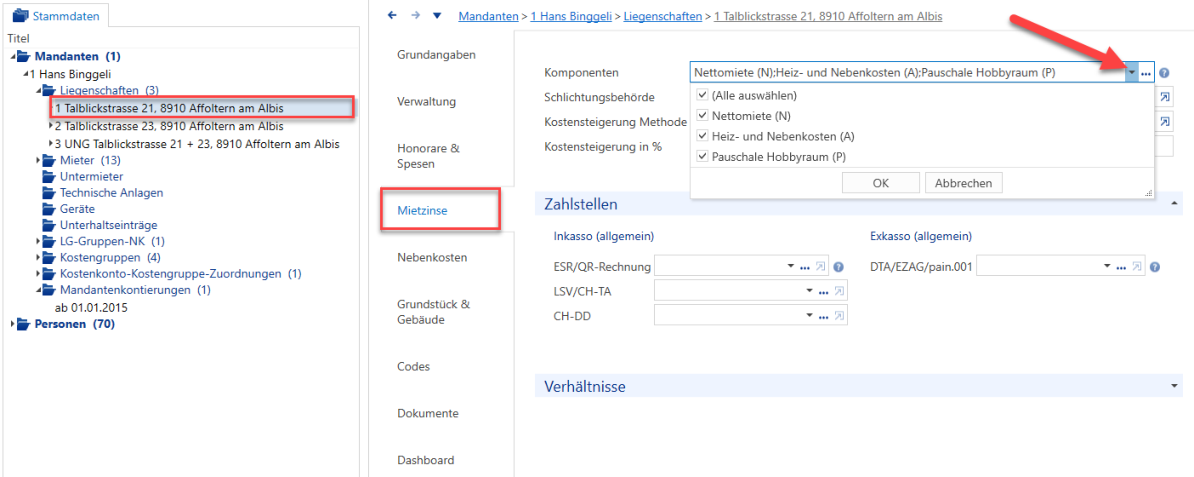Open the DTA/EZAG/pain.001 dropdown arrow
Viewport: 1194px width, 477px height.
click(1107, 267)
